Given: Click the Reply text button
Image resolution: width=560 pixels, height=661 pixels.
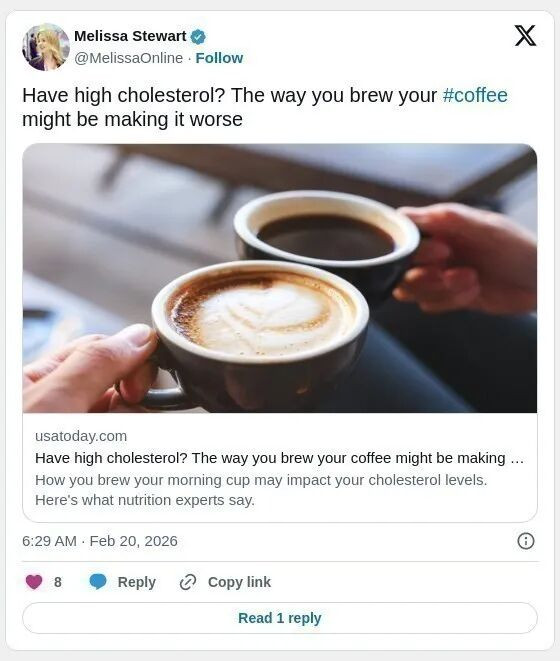Looking at the screenshot, I should (137, 582).
